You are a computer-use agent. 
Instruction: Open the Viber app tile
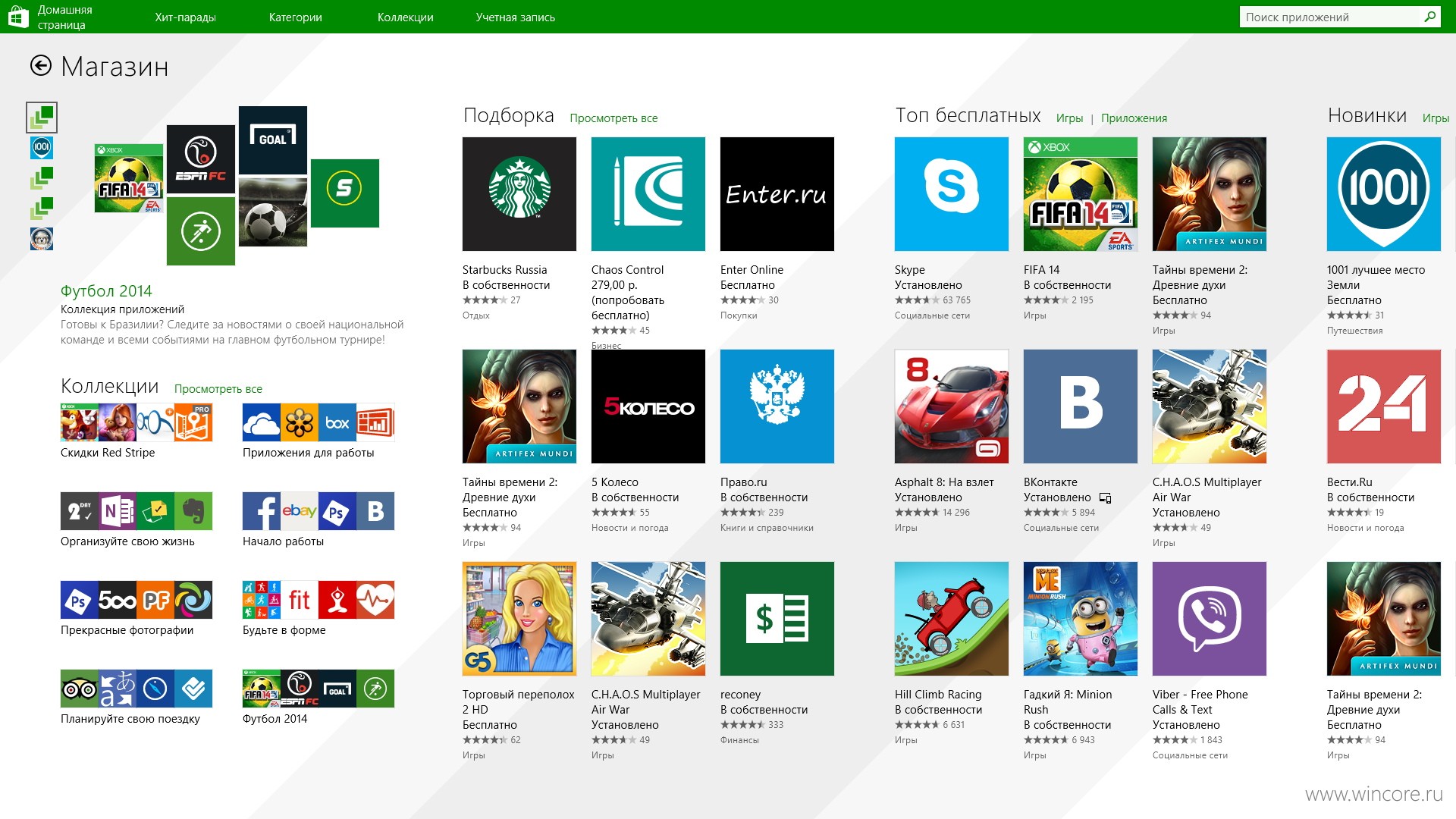1210,619
